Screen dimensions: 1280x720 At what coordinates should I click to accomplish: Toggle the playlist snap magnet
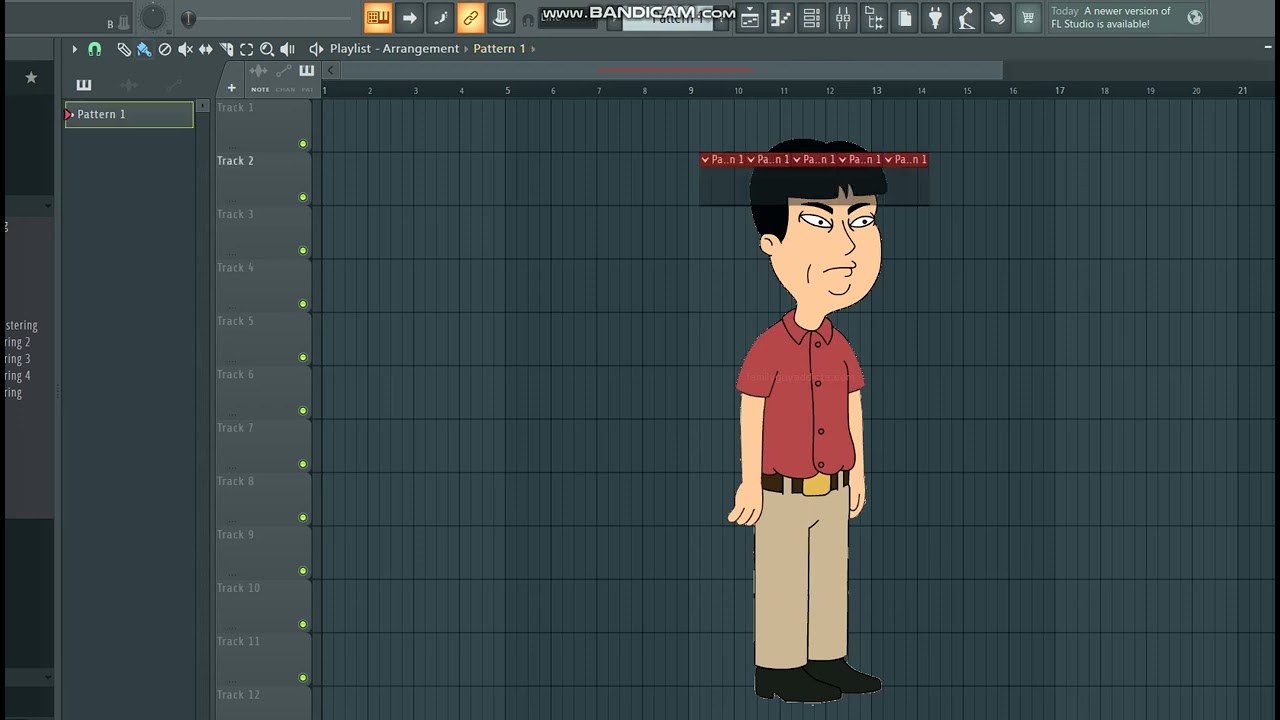click(x=94, y=48)
